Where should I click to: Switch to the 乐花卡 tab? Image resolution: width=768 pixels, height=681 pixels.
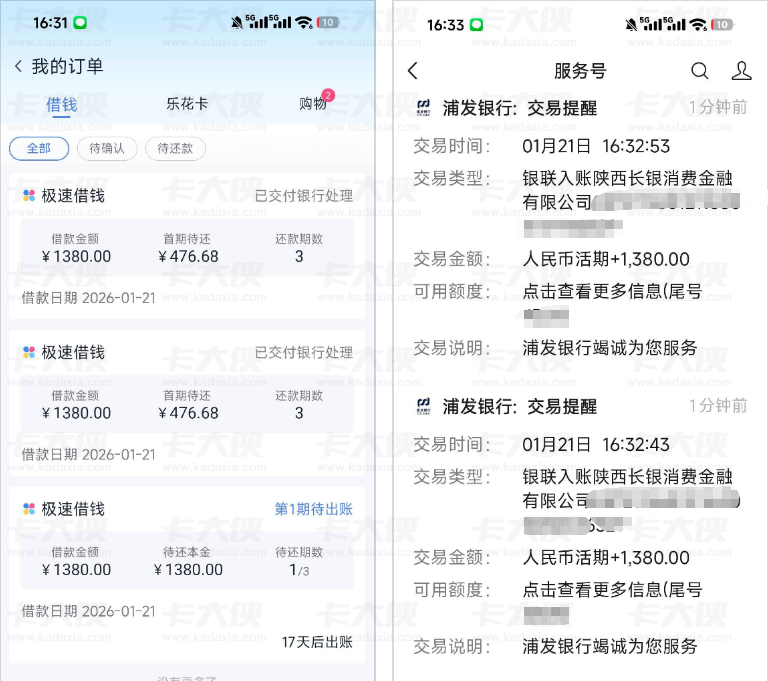pyautogui.click(x=187, y=104)
